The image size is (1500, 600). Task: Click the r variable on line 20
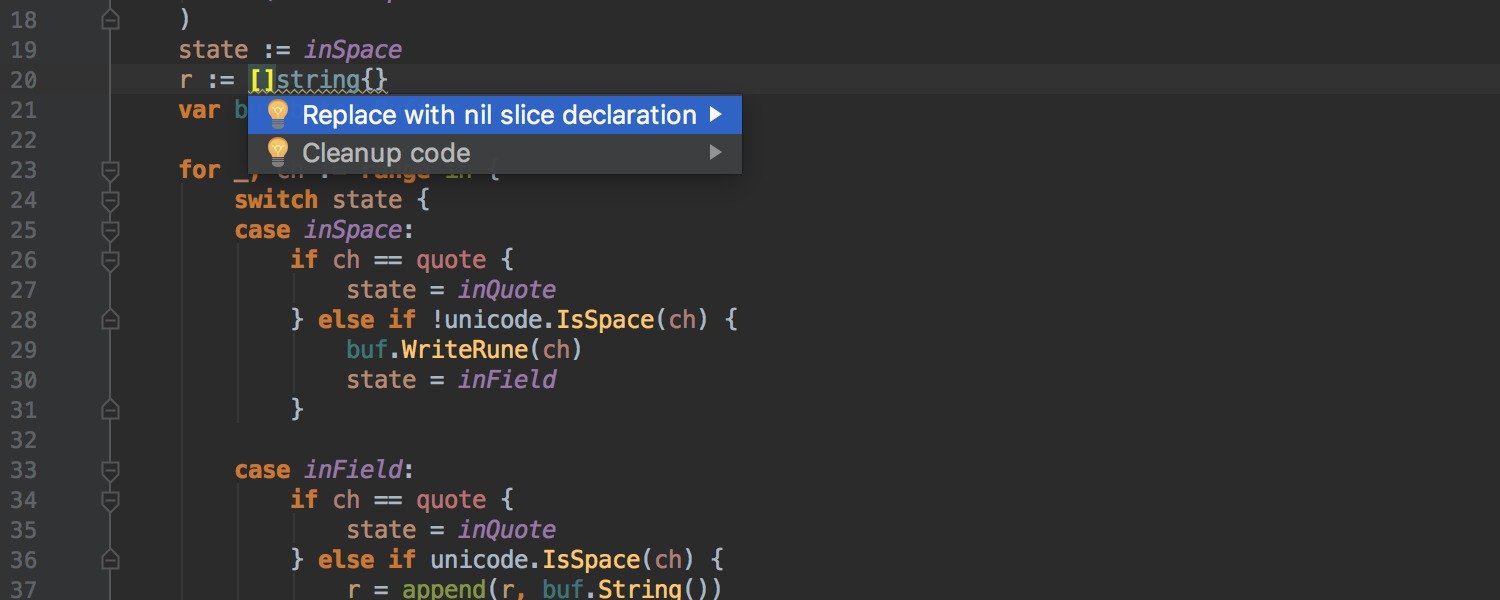click(x=186, y=80)
